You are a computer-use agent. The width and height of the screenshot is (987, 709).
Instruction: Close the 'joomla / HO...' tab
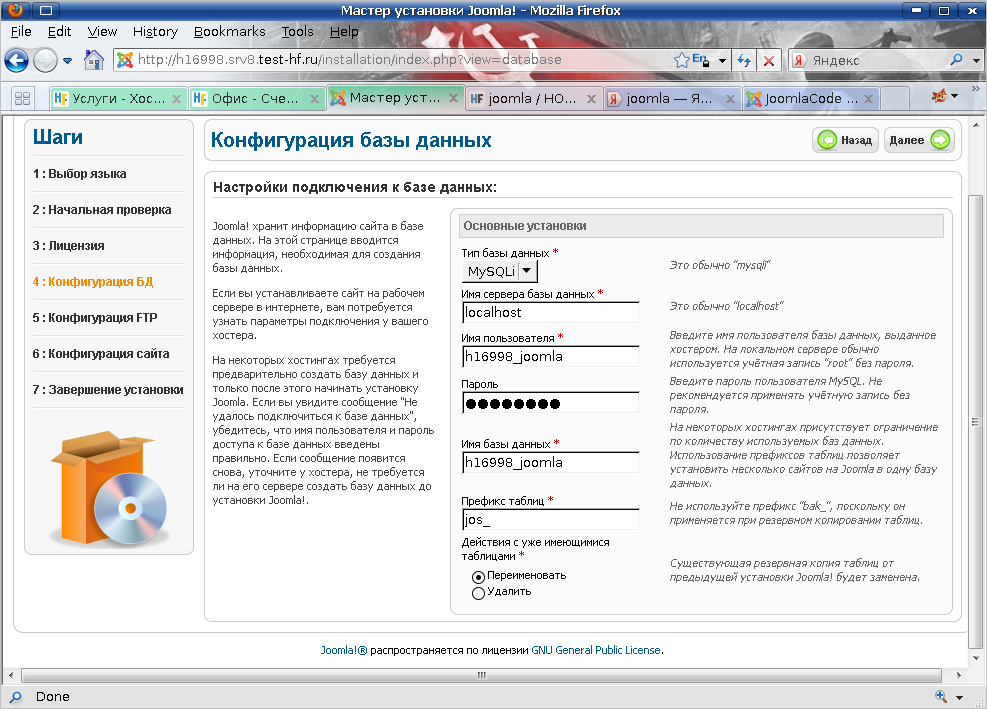coord(591,99)
